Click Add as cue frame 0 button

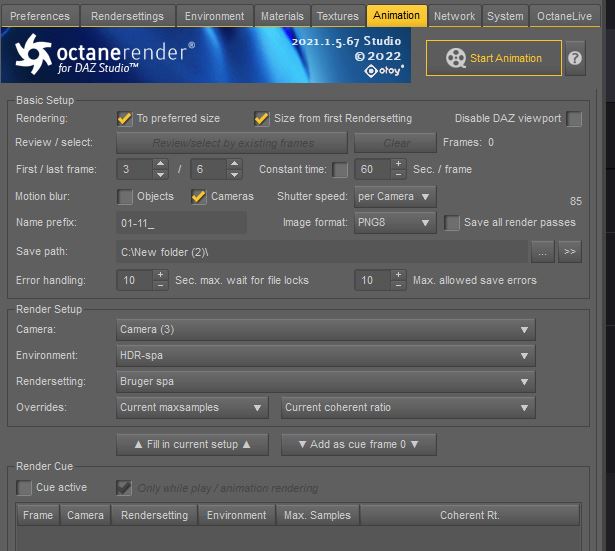pyautogui.click(x=358, y=444)
